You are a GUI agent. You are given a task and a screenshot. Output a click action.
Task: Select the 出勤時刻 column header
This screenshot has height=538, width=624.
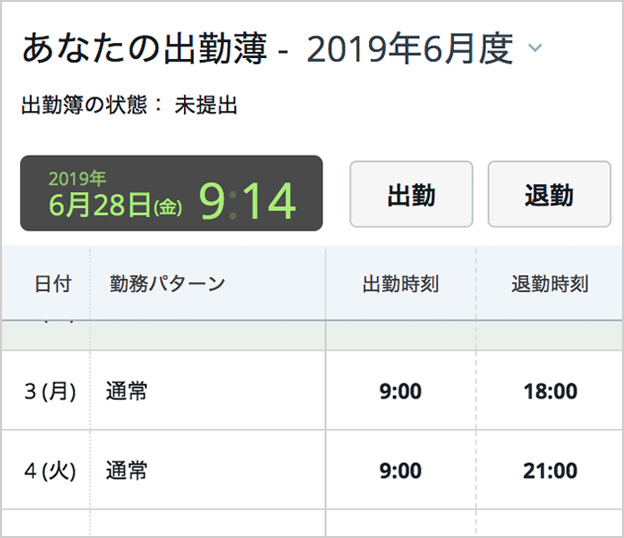(x=400, y=284)
